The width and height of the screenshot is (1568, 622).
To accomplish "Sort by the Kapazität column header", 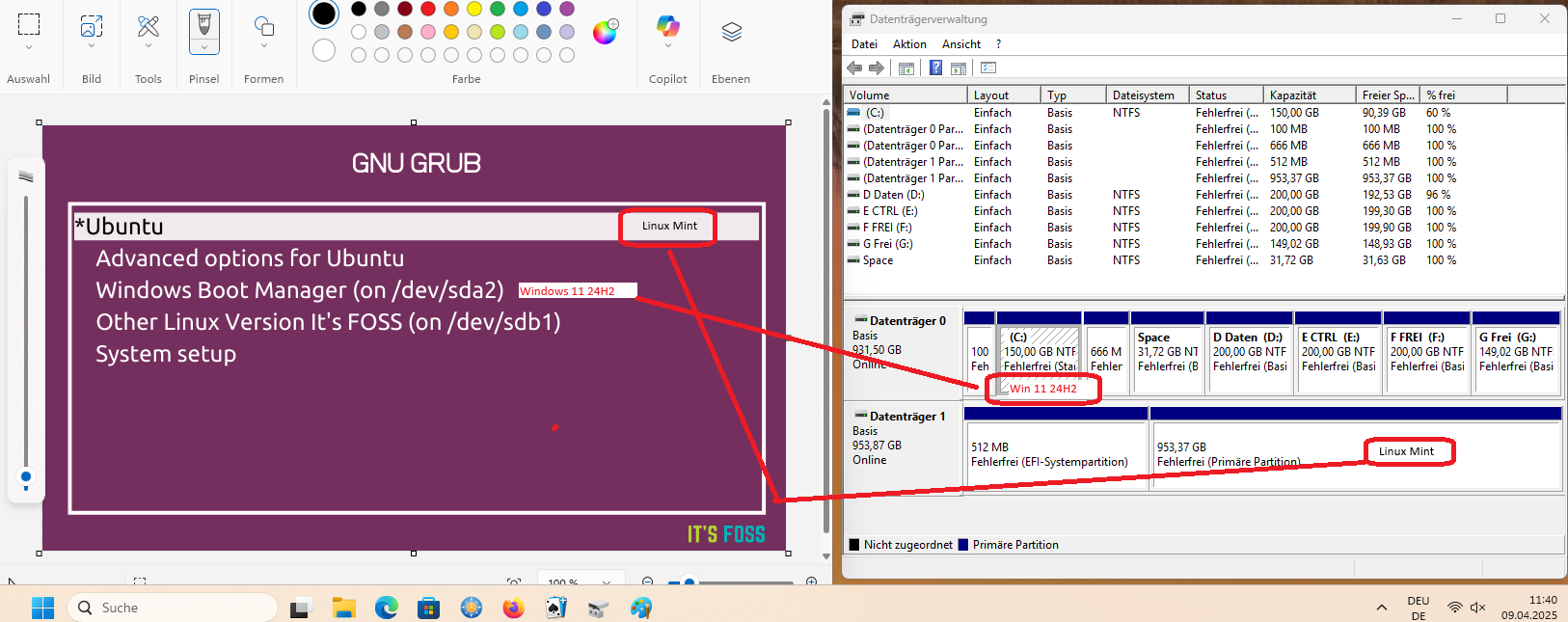I will click(x=1310, y=95).
